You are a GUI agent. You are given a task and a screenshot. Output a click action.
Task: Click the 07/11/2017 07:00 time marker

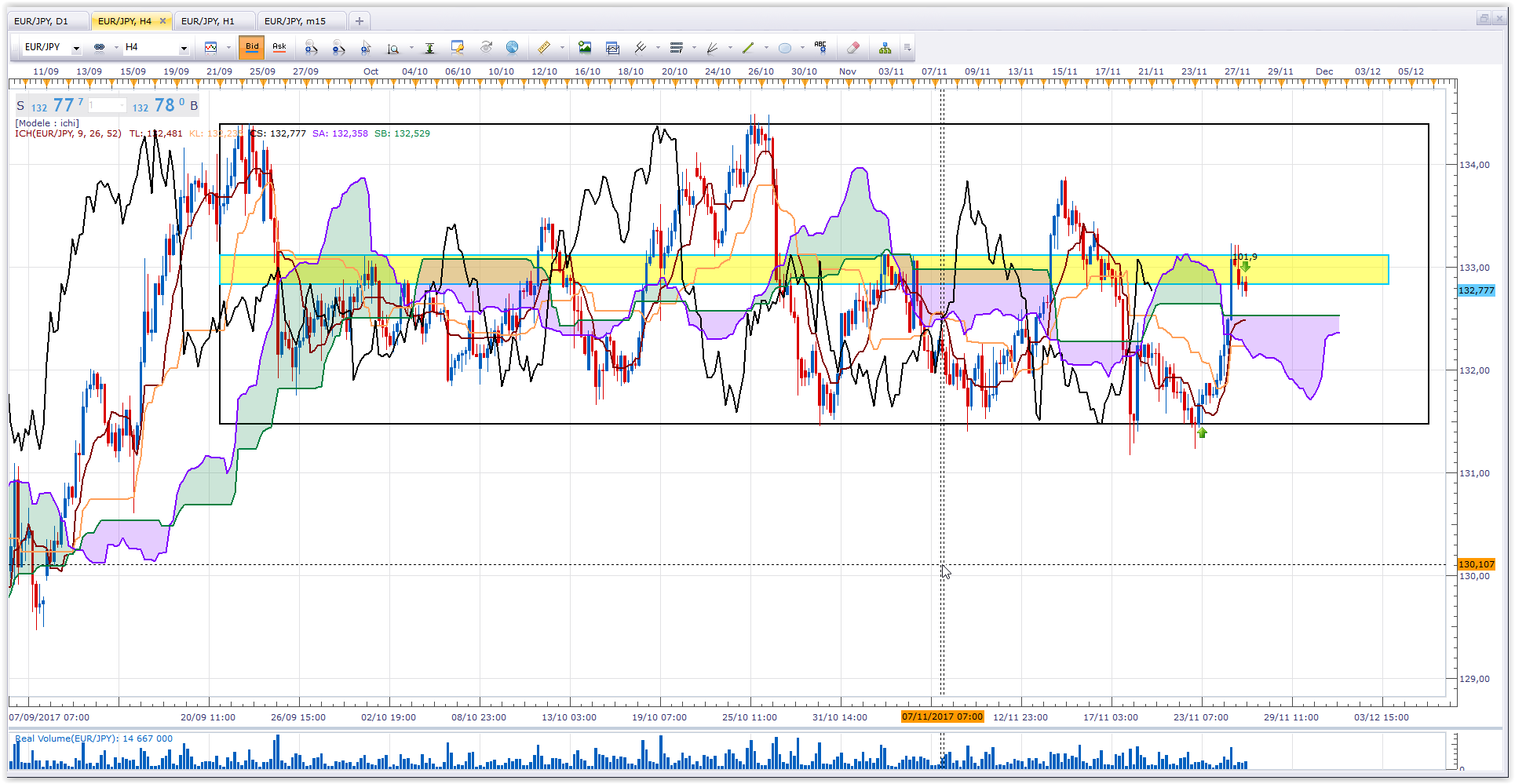point(942,717)
